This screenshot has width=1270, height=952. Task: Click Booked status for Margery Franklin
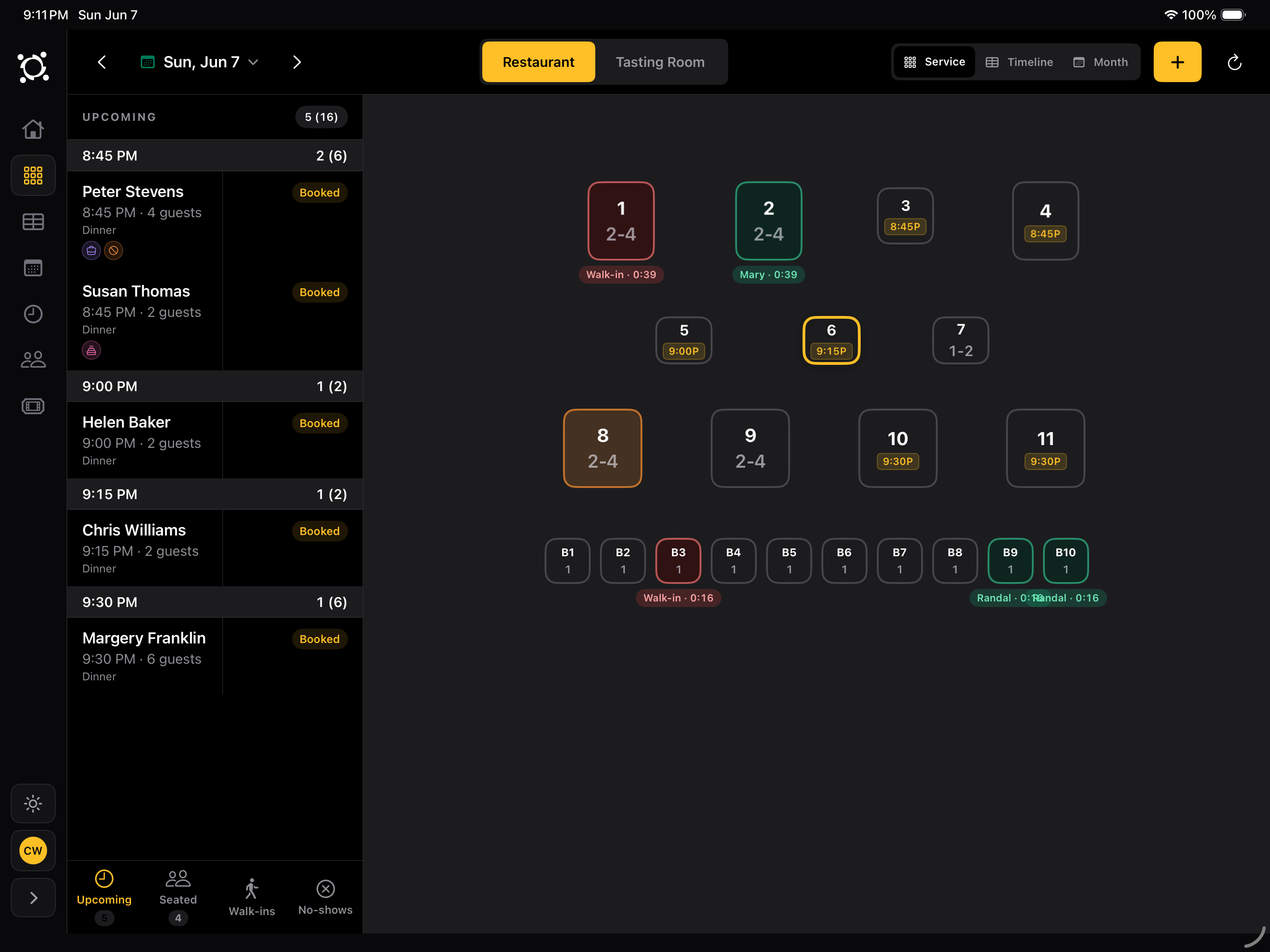point(319,639)
